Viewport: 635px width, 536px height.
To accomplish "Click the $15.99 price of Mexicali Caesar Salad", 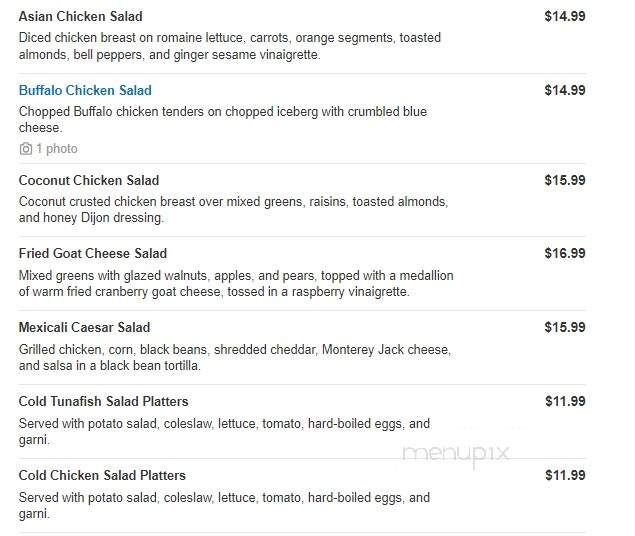I will (565, 328).
